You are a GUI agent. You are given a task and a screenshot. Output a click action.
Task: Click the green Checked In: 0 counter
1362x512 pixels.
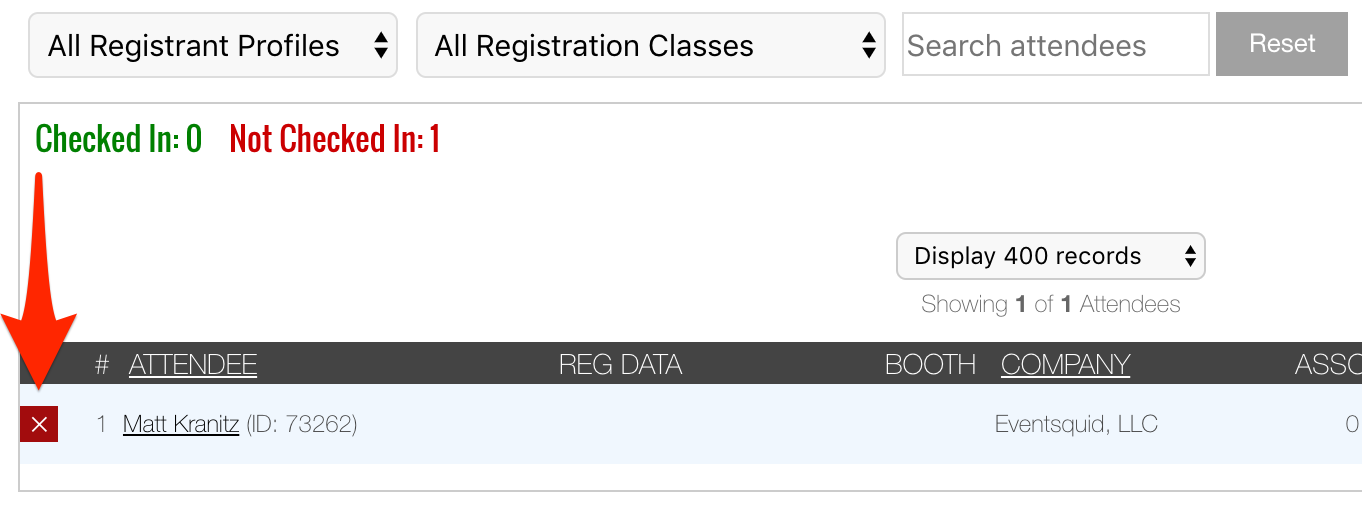tap(119, 139)
